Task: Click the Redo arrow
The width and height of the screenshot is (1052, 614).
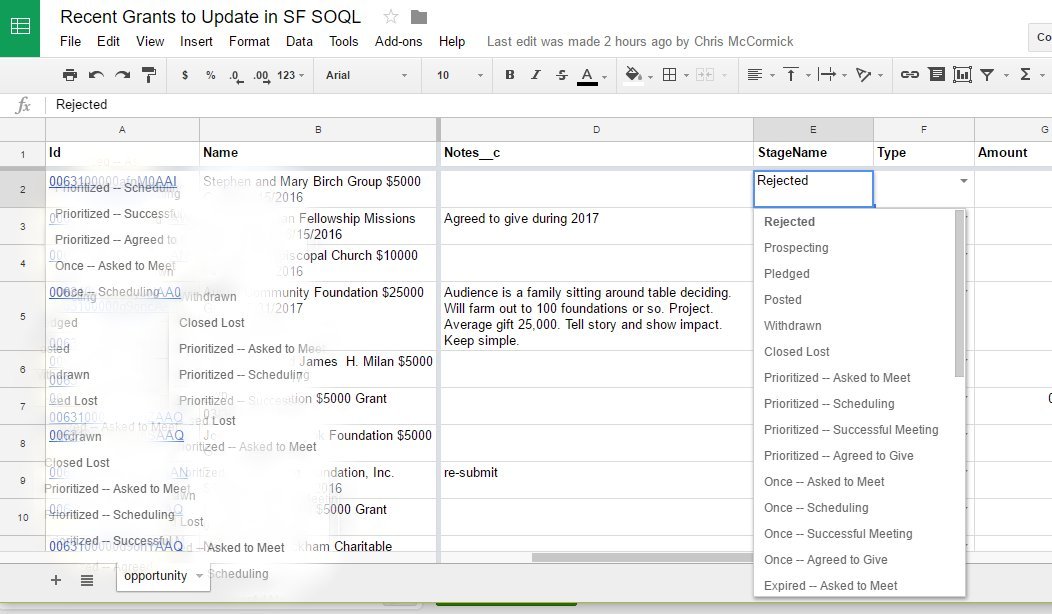Action: (x=122, y=75)
